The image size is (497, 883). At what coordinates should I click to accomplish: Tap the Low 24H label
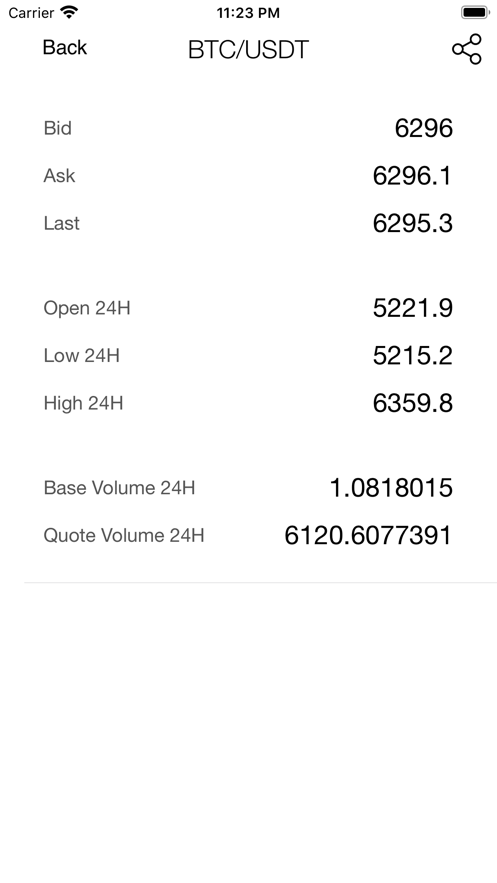[82, 356]
